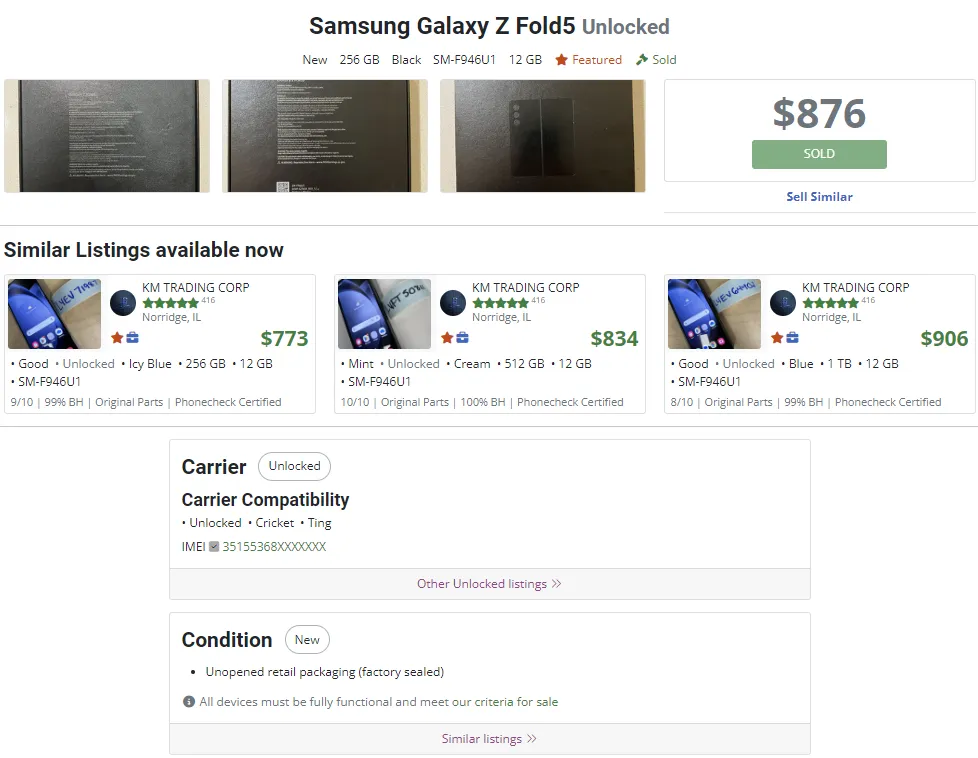This screenshot has width=978, height=758.
Task: Click the KM TRADING CORP seller avatar
Action: coord(121,302)
